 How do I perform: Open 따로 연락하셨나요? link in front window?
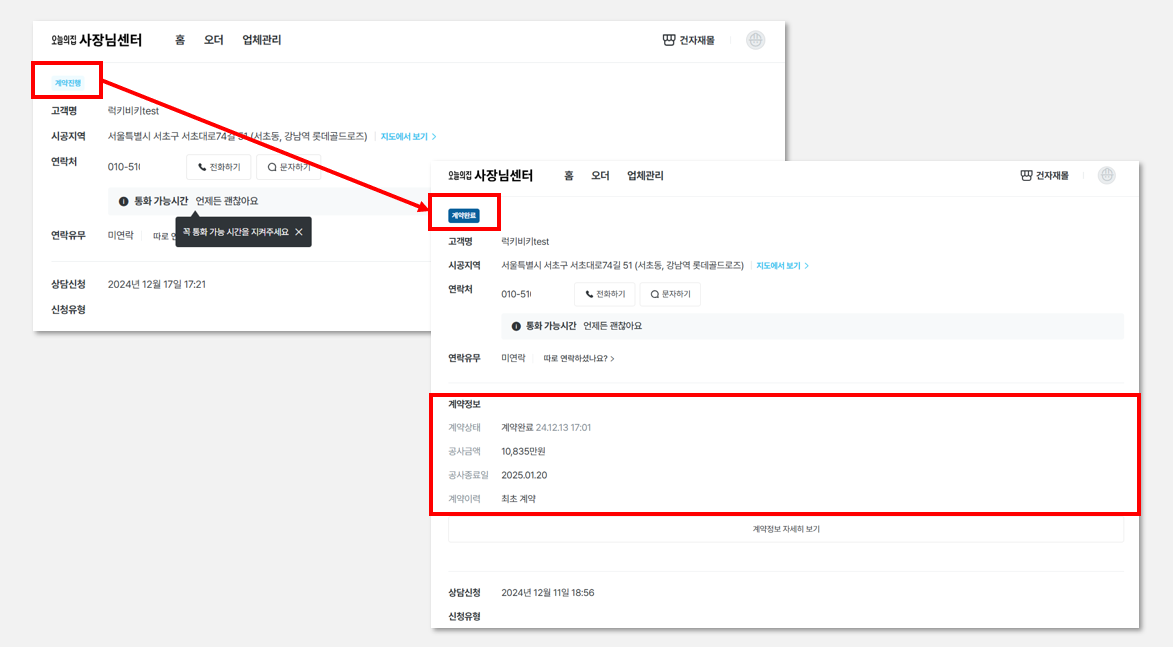[579, 359]
